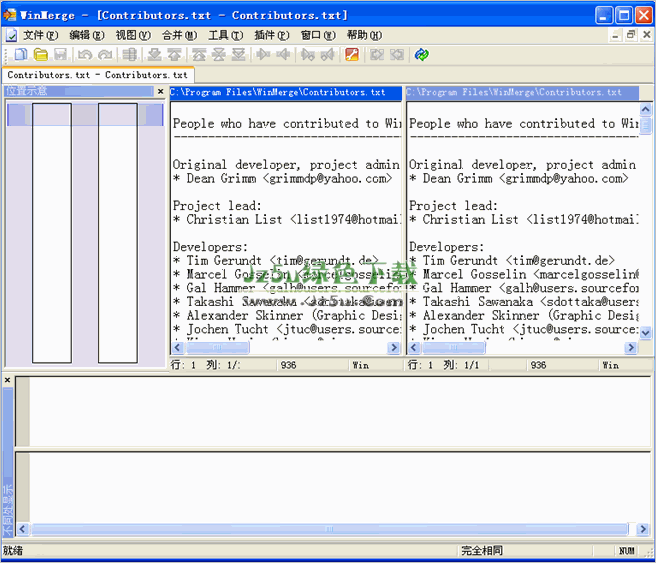Open the 插件(P) menu
Viewport: 656px width, 563px height.
(x=272, y=36)
